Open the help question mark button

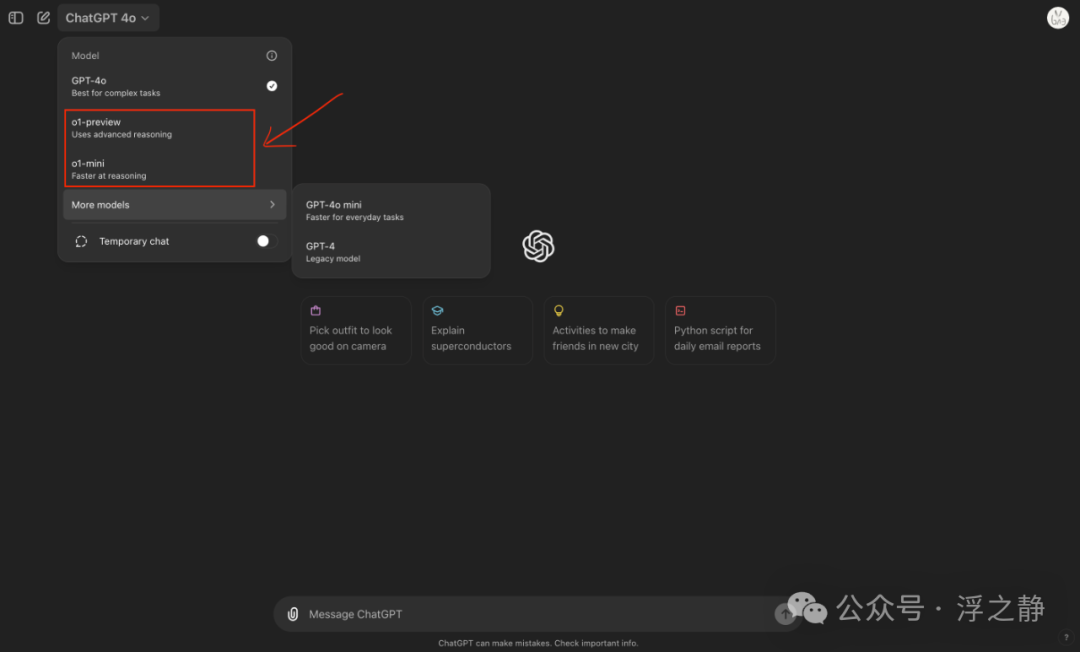point(1066,638)
